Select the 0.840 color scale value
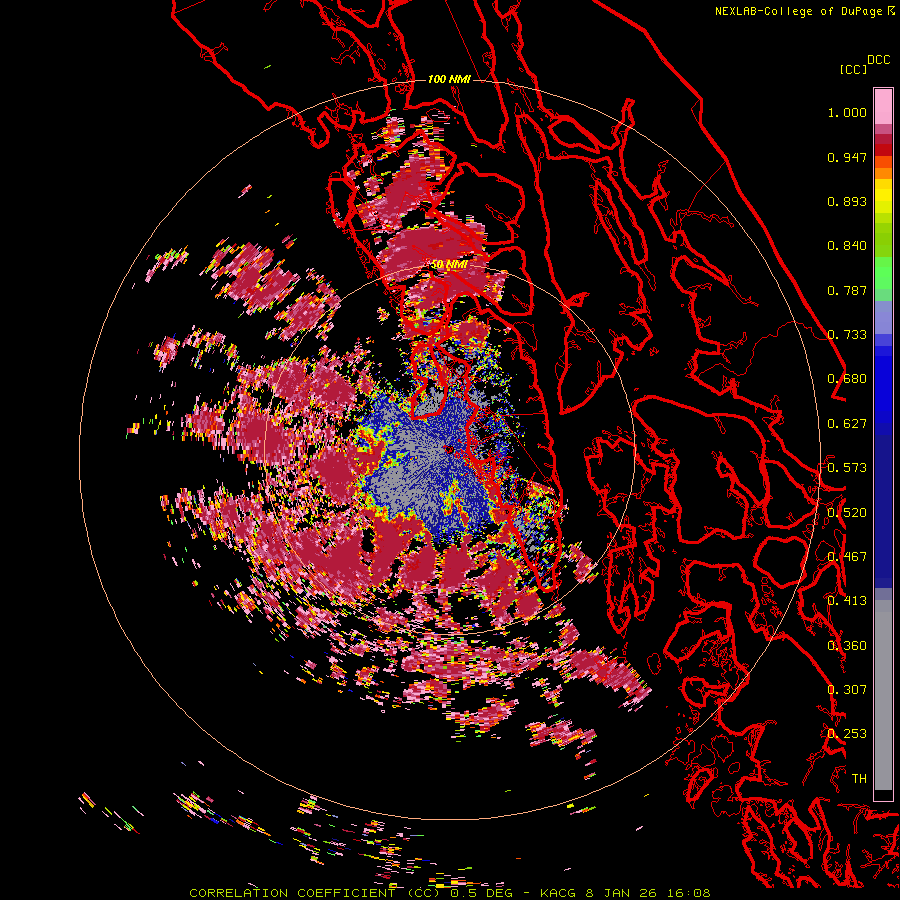This screenshot has width=900, height=900. tap(847, 246)
